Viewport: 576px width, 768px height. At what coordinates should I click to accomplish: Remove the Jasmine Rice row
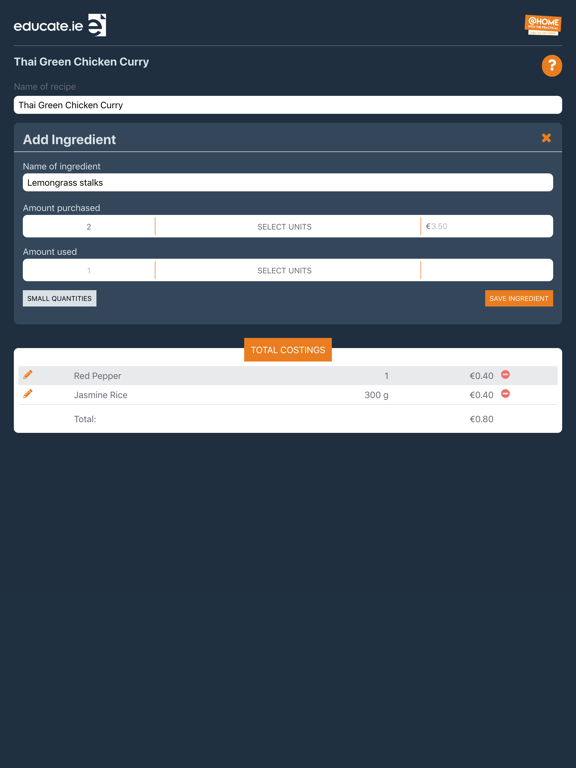click(505, 394)
